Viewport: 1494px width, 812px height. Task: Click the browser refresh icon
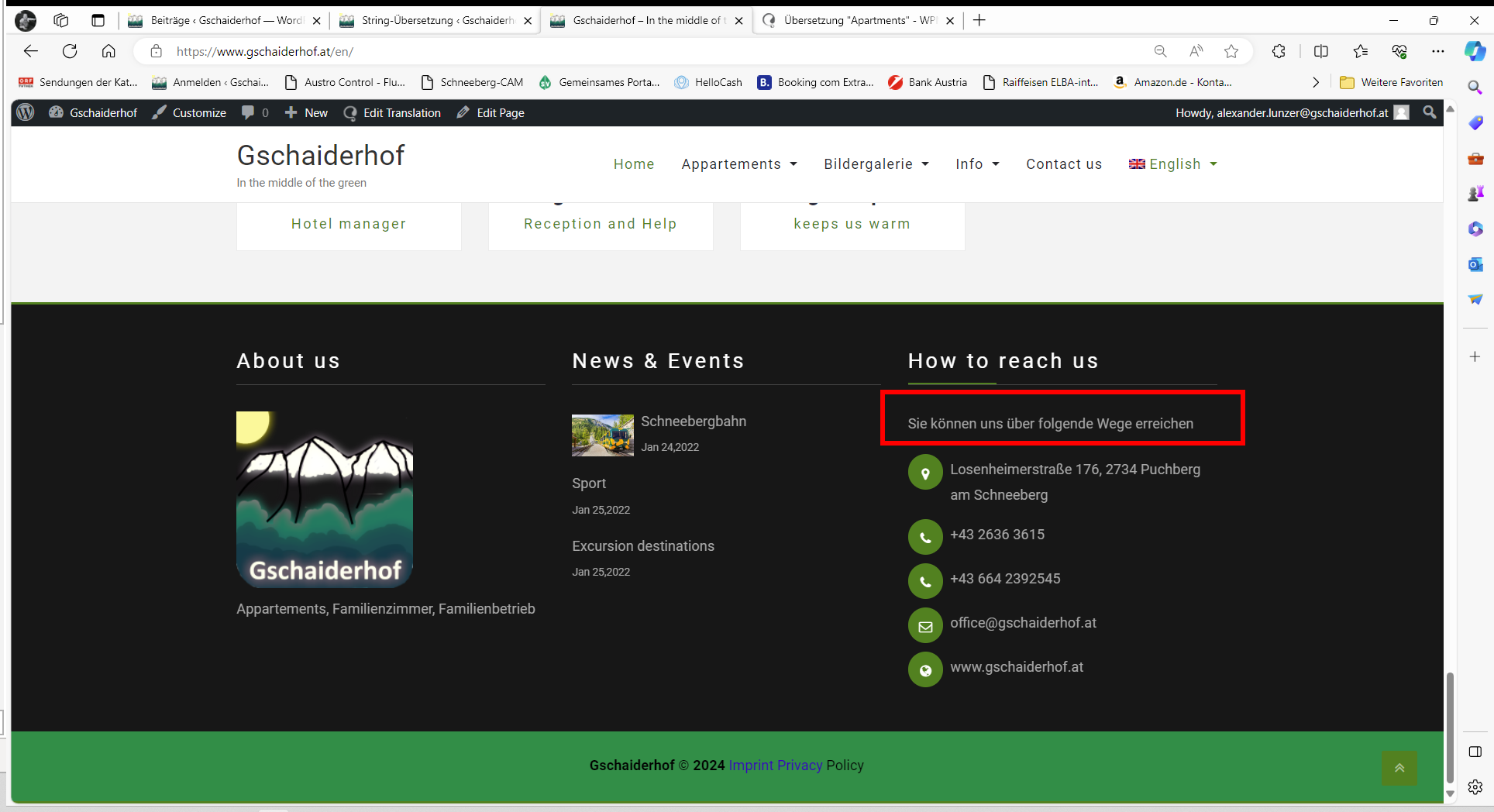pos(70,51)
